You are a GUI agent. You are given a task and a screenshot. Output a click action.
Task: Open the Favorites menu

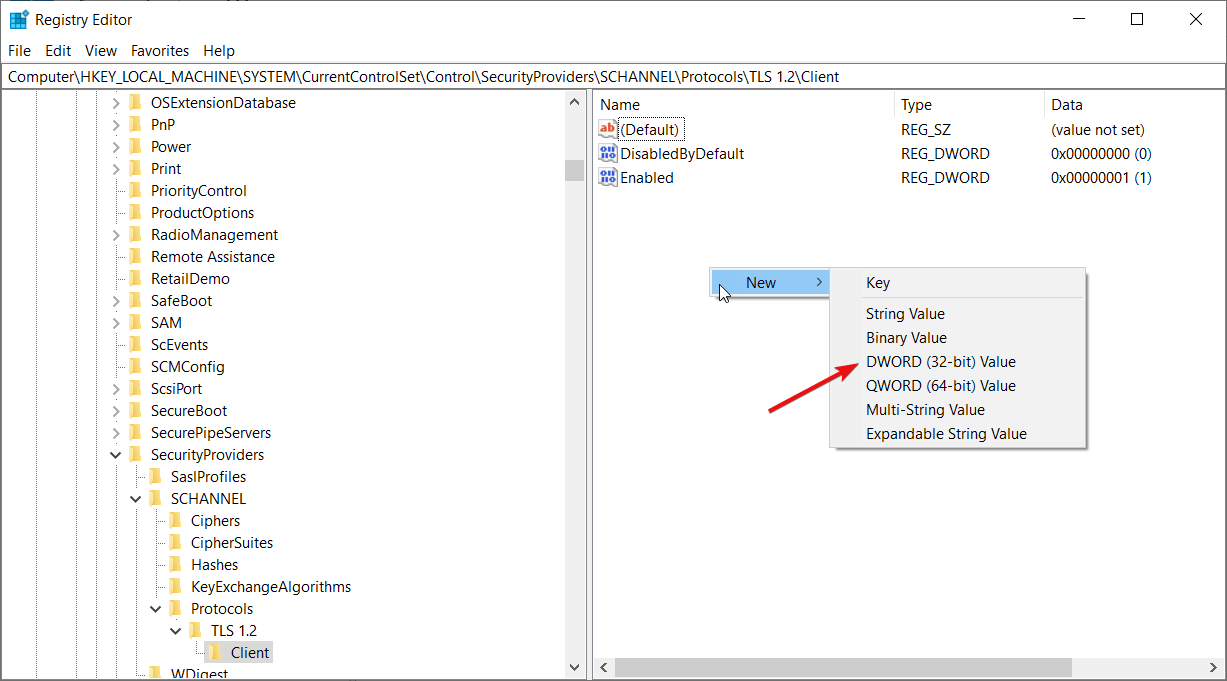[x=160, y=50]
